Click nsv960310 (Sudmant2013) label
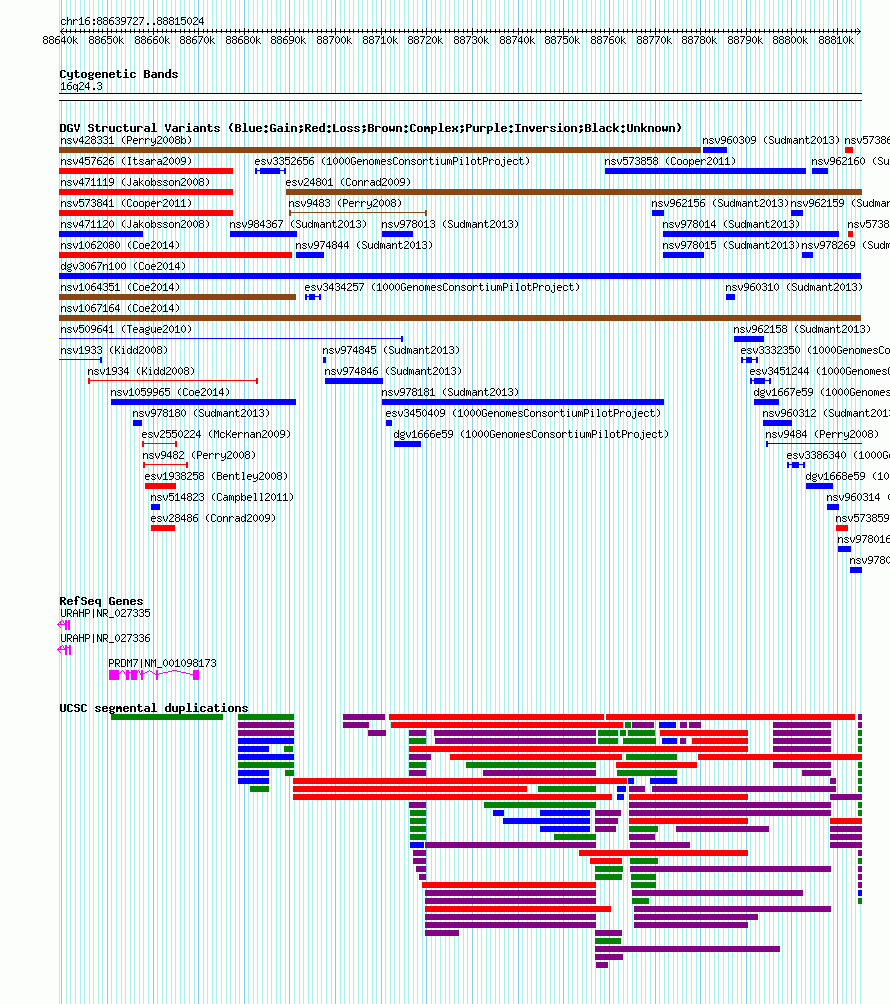The height and width of the screenshot is (1004, 890). (x=794, y=287)
